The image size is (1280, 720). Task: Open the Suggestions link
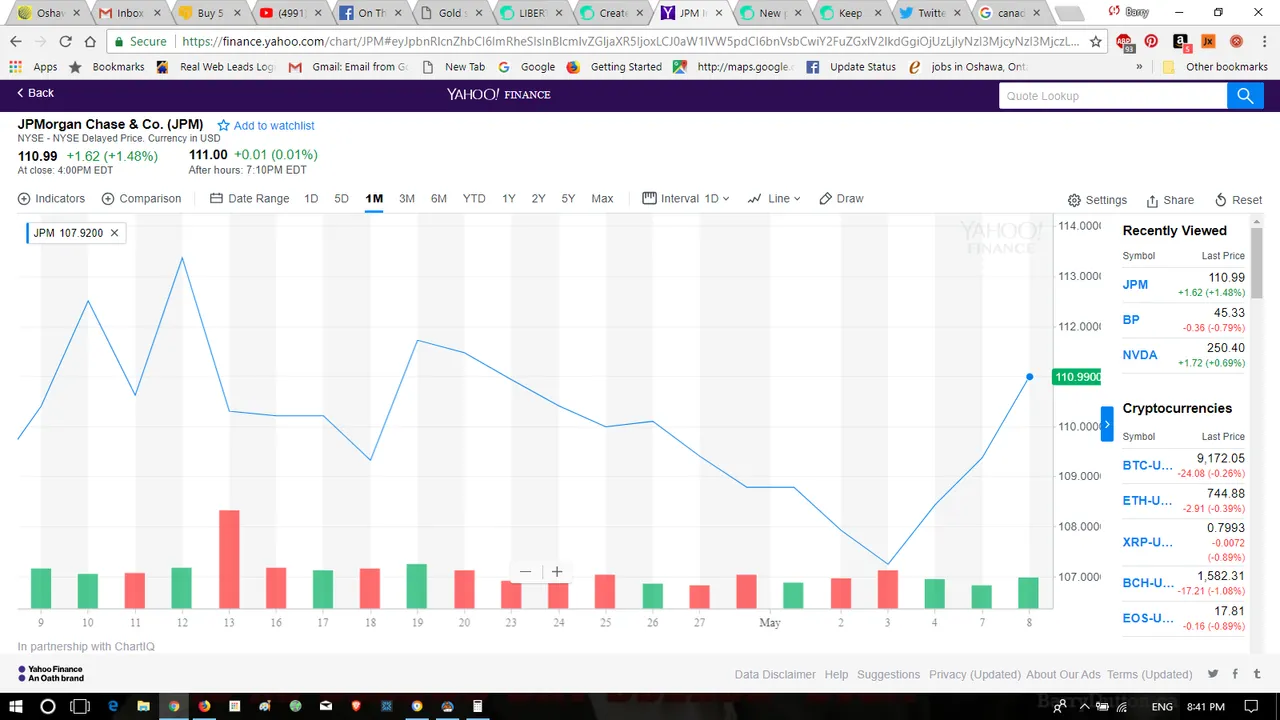click(x=888, y=674)
